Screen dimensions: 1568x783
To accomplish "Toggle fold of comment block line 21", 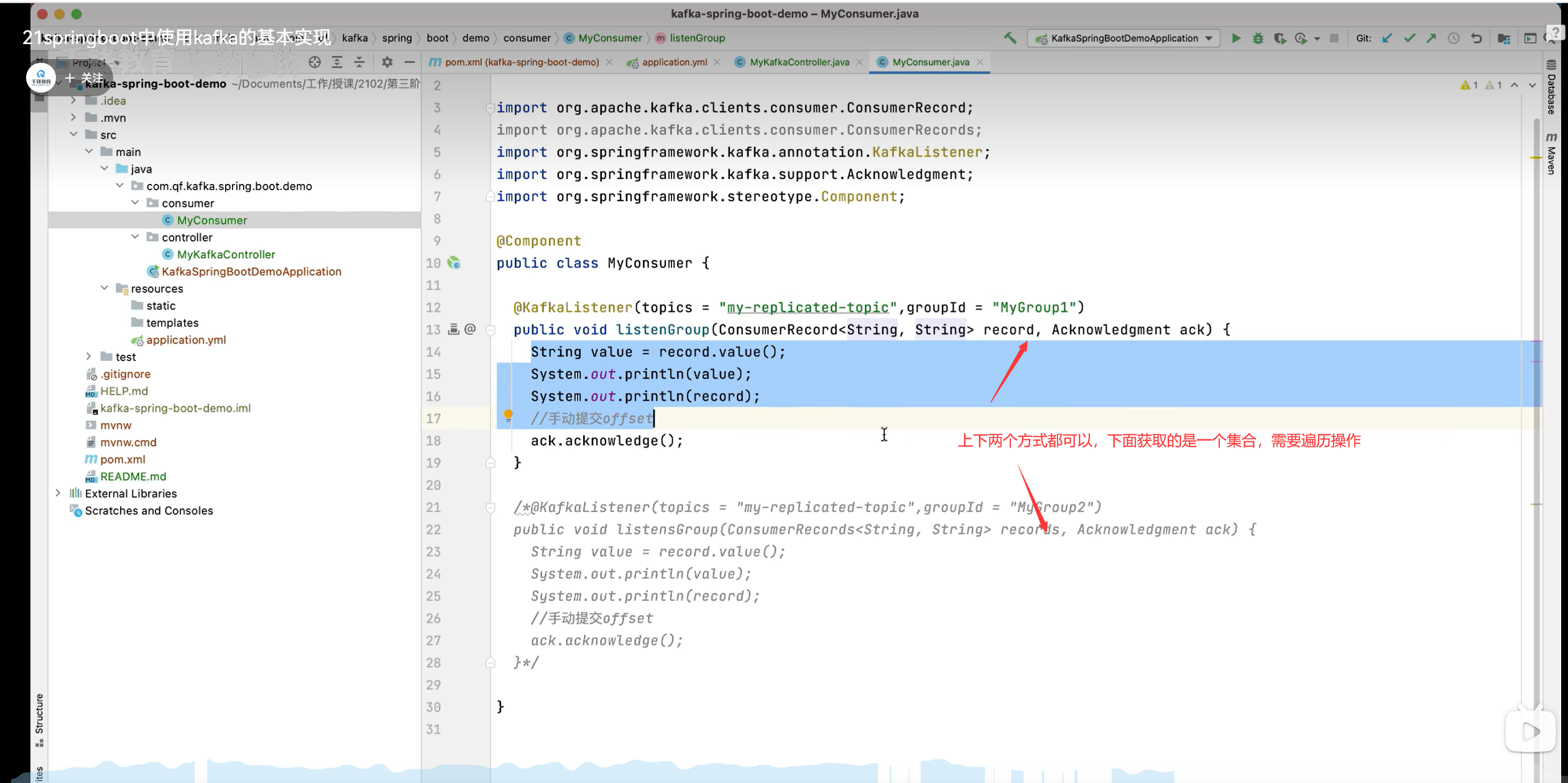I will click(490, 508).
